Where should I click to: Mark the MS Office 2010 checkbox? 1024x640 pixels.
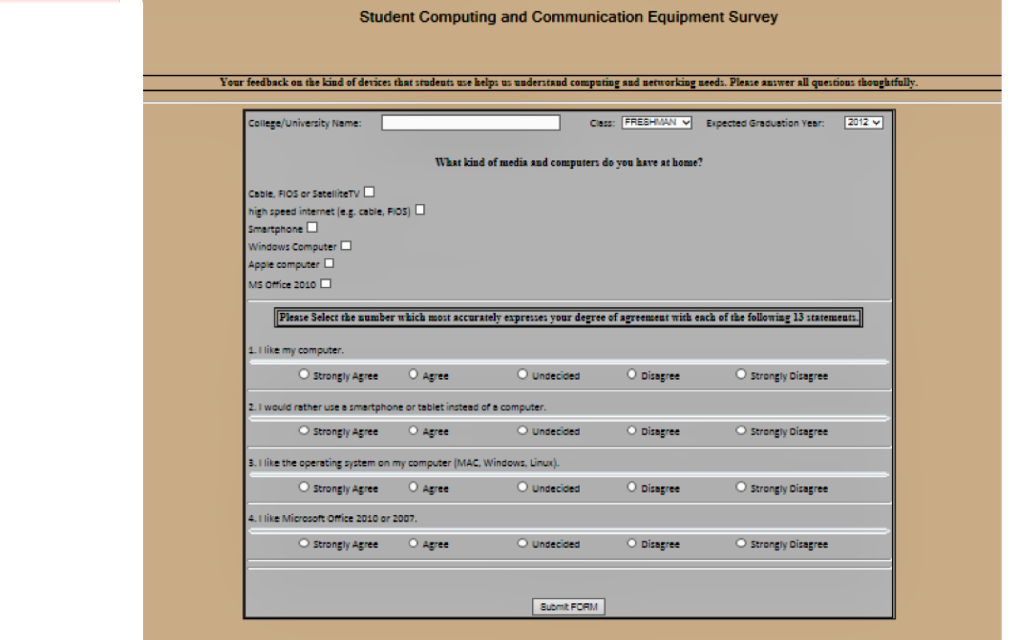point(325,284)
